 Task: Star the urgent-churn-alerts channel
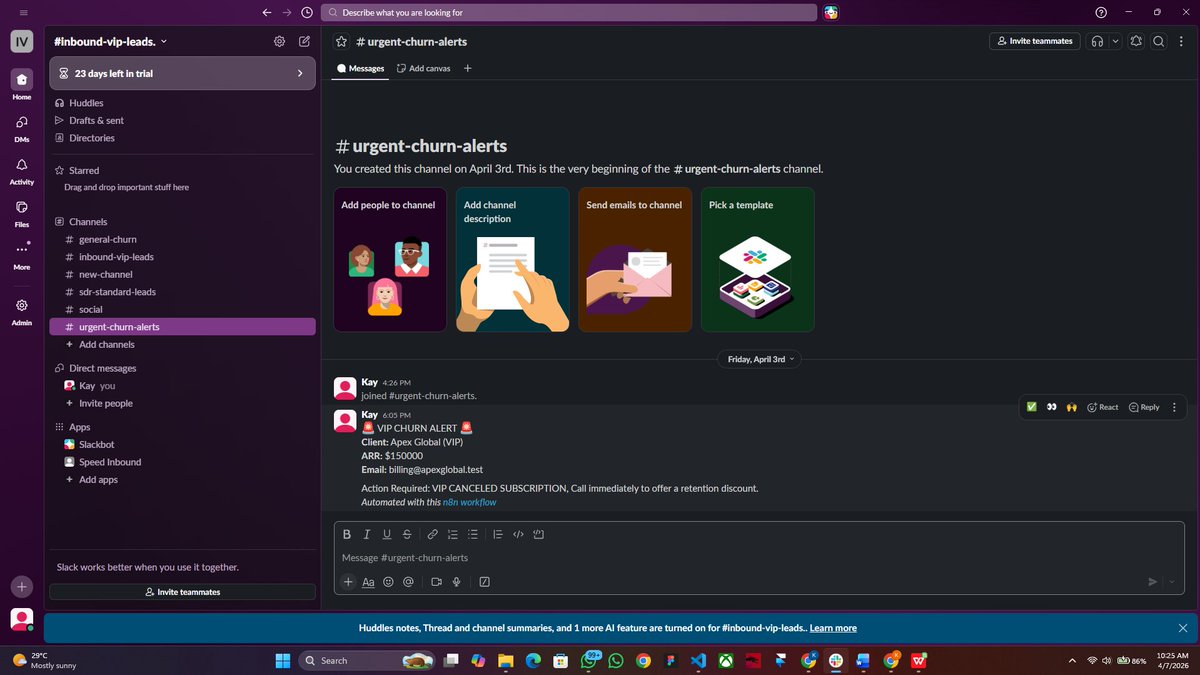click(x=341, y=42)
